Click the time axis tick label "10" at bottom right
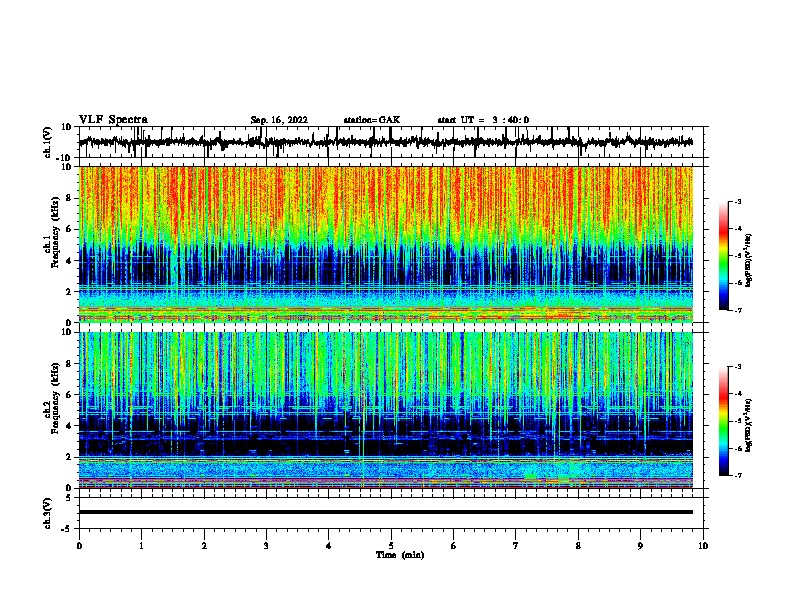Image resolution: width=792 pixels, height=612 pixels. tap(703, 546)
